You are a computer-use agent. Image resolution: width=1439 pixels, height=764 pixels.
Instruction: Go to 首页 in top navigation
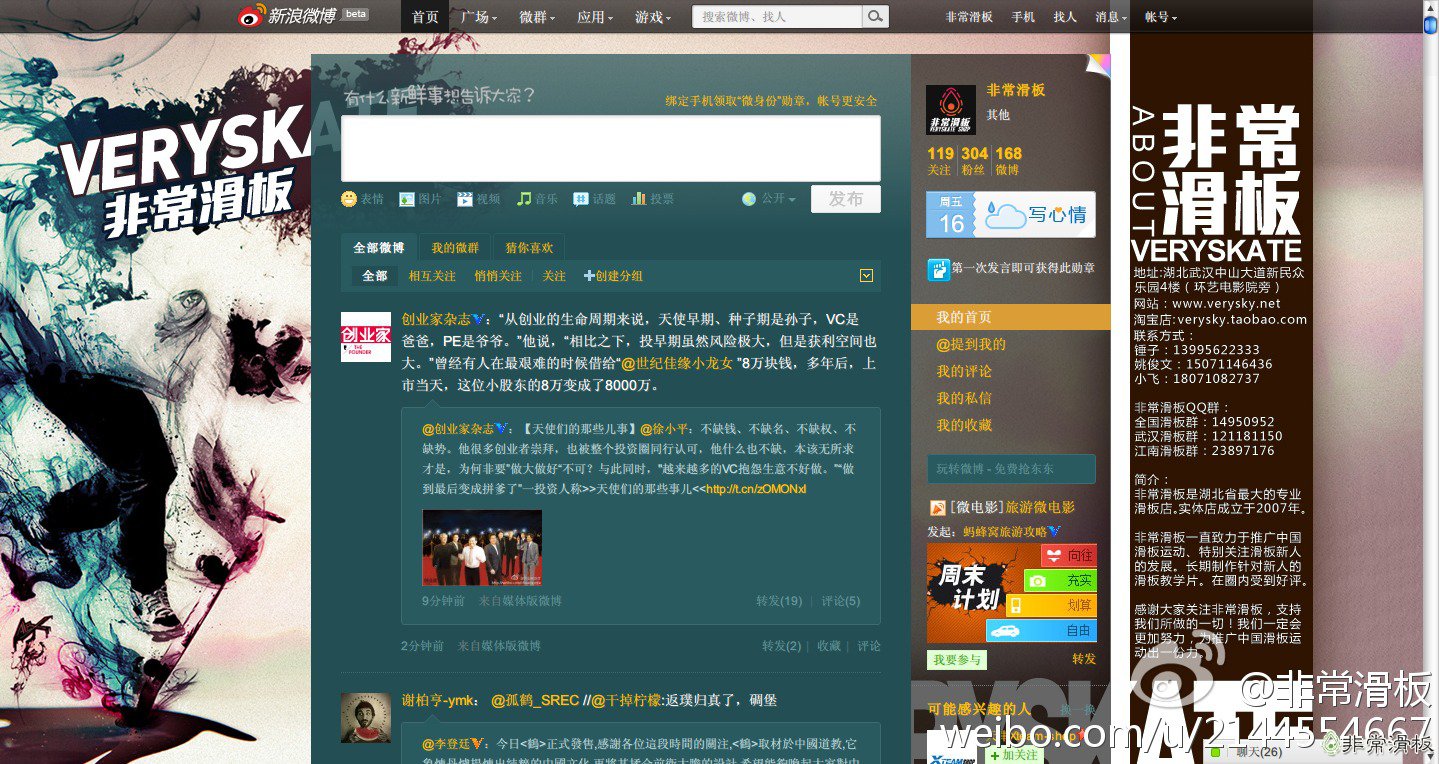(425, 17)
